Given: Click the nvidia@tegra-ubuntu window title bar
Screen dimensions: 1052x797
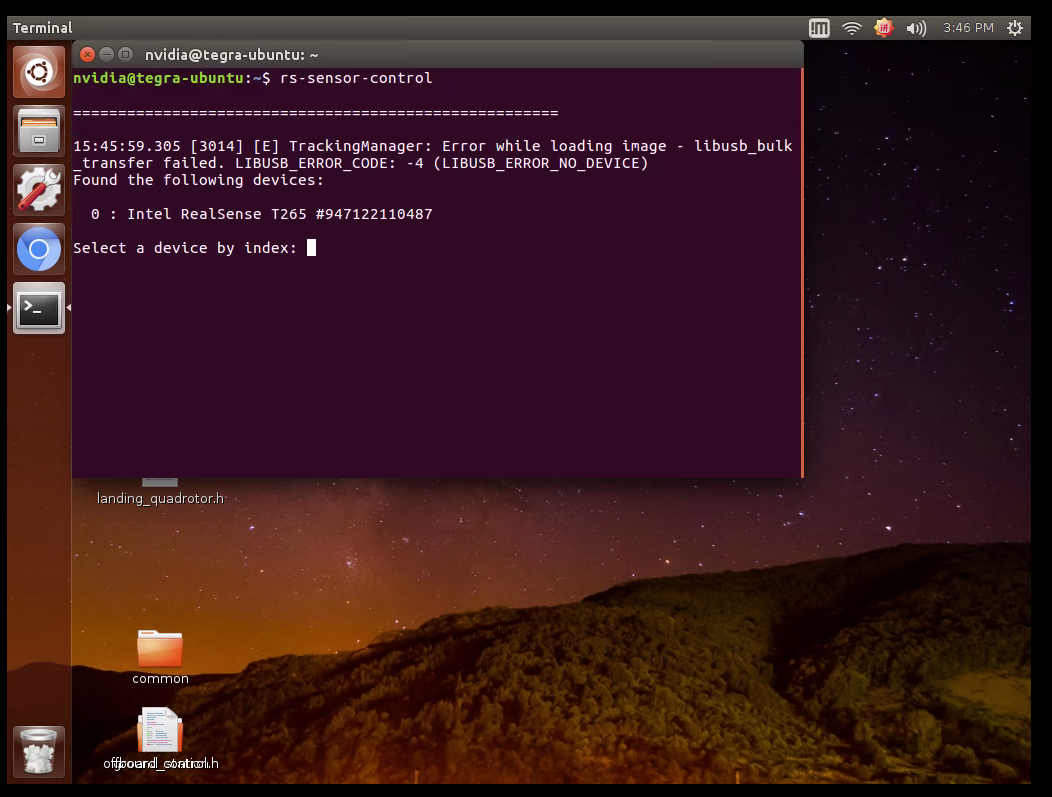Looking at the screenshot, I should pos(437,54).
